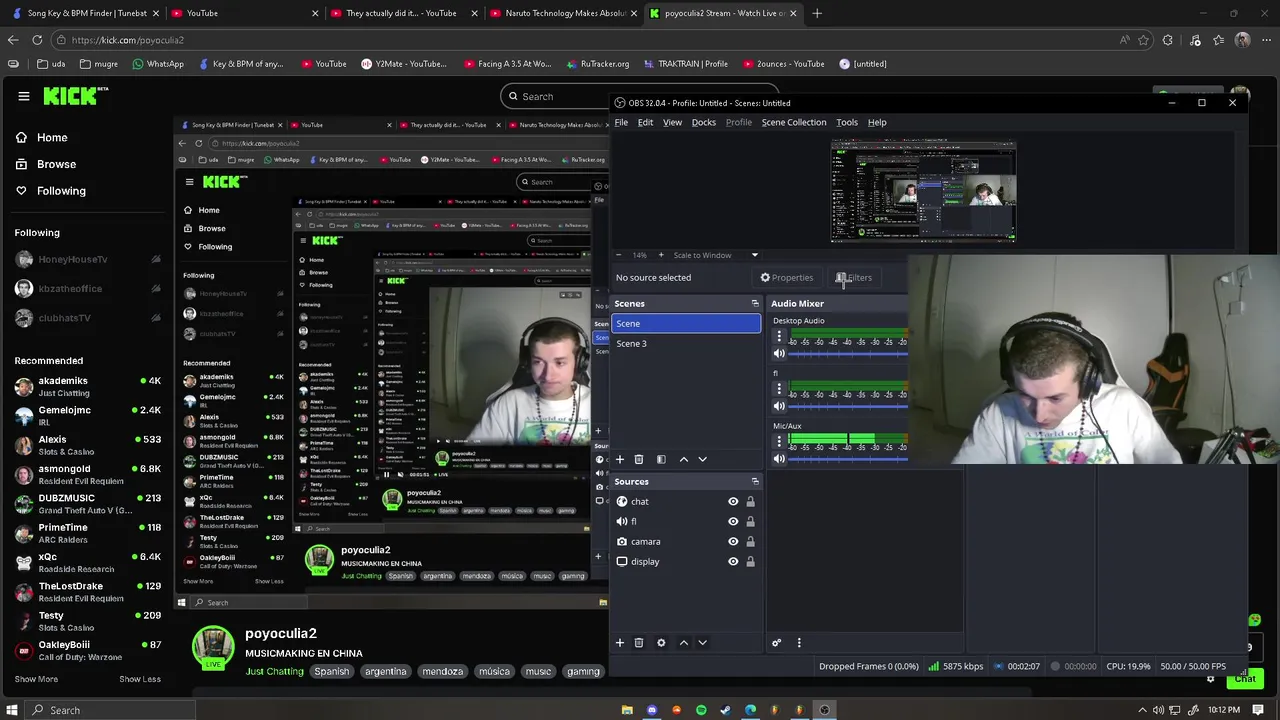
Task: Open OBS File menu
Action: pos(621,122)
